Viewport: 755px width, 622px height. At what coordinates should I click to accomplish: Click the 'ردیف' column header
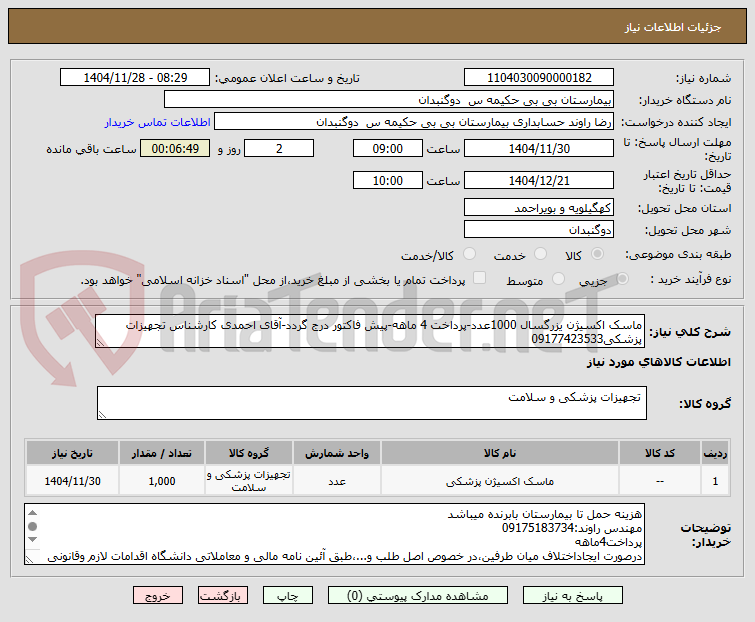click(715, 453)
